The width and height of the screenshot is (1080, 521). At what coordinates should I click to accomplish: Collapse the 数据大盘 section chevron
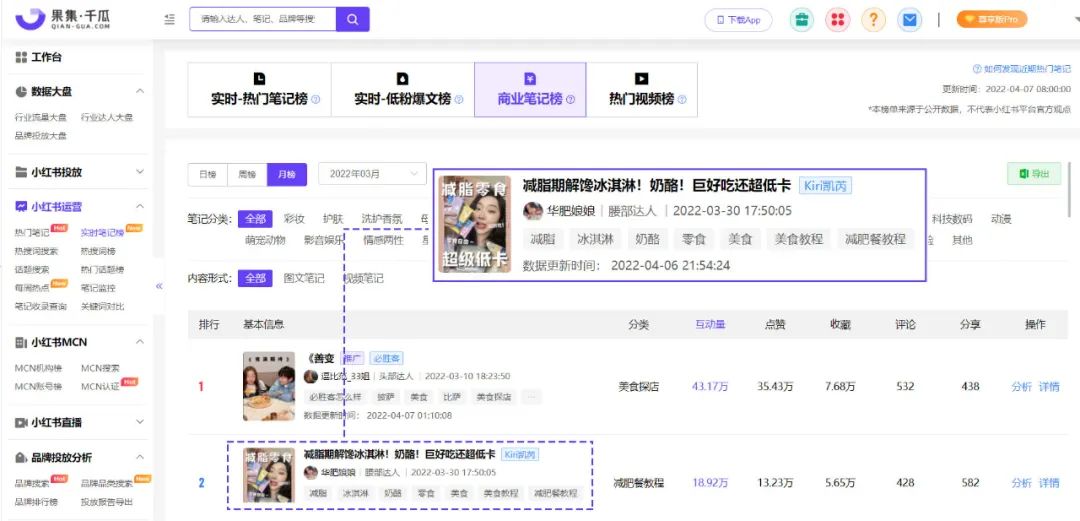pos(140,92)
